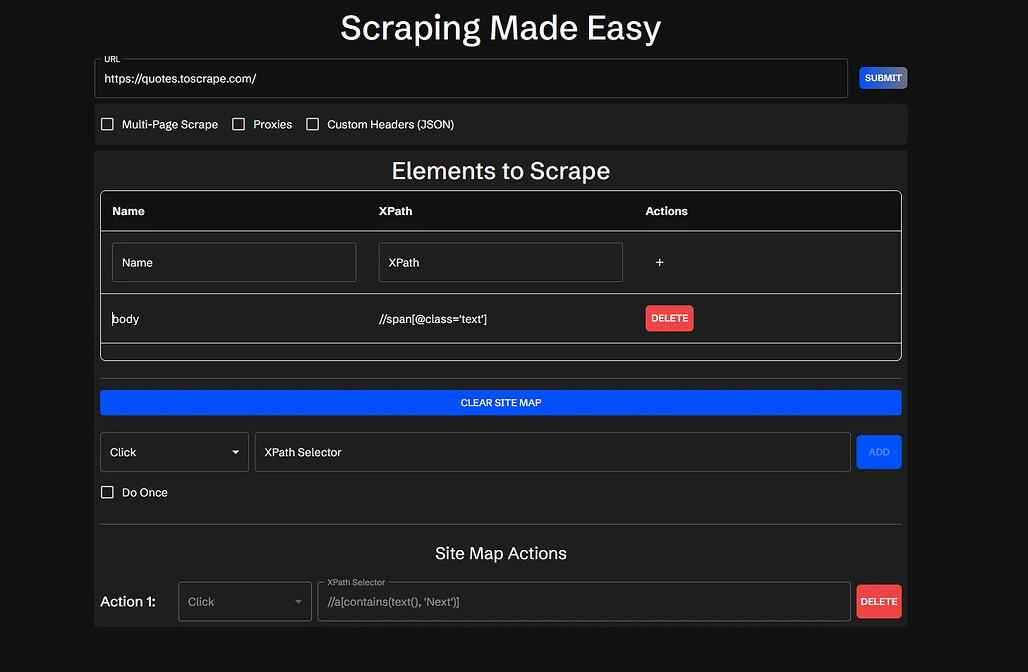Expand the Action 1 Click dropdown
The height and width of the screenshot is (672, 1028).
(245, 602)
